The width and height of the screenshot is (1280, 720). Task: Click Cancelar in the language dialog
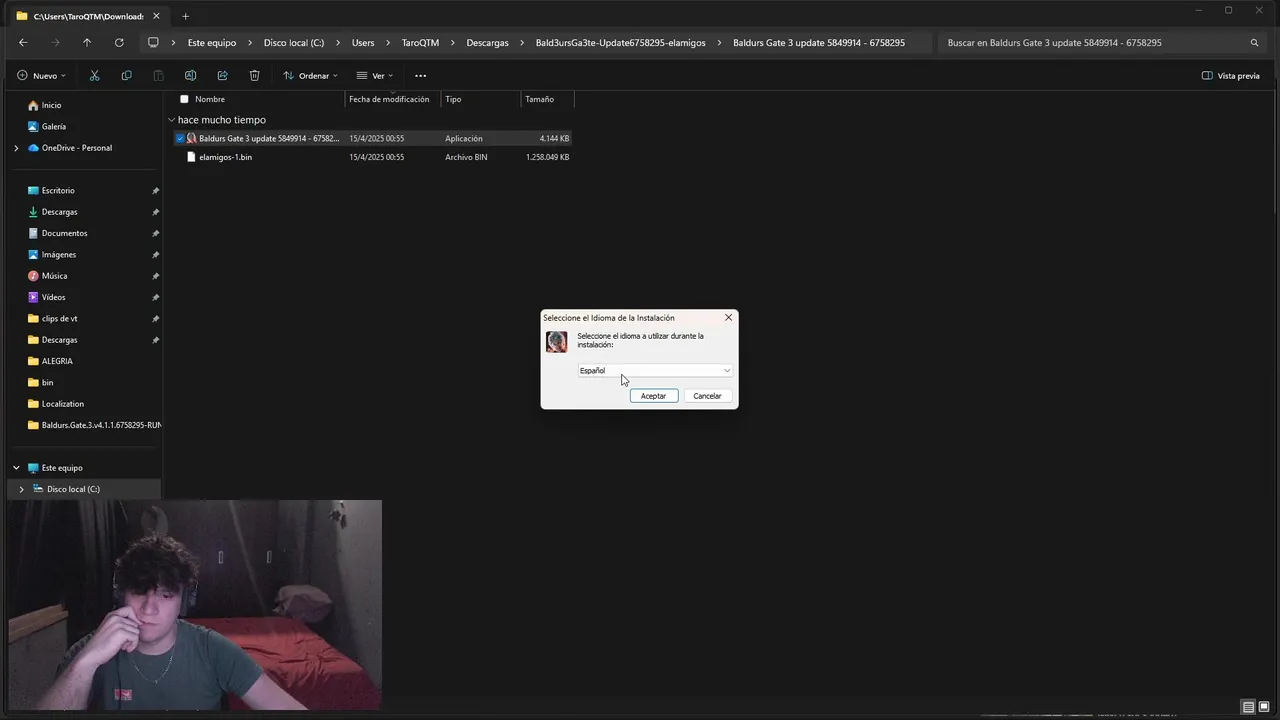708,396
